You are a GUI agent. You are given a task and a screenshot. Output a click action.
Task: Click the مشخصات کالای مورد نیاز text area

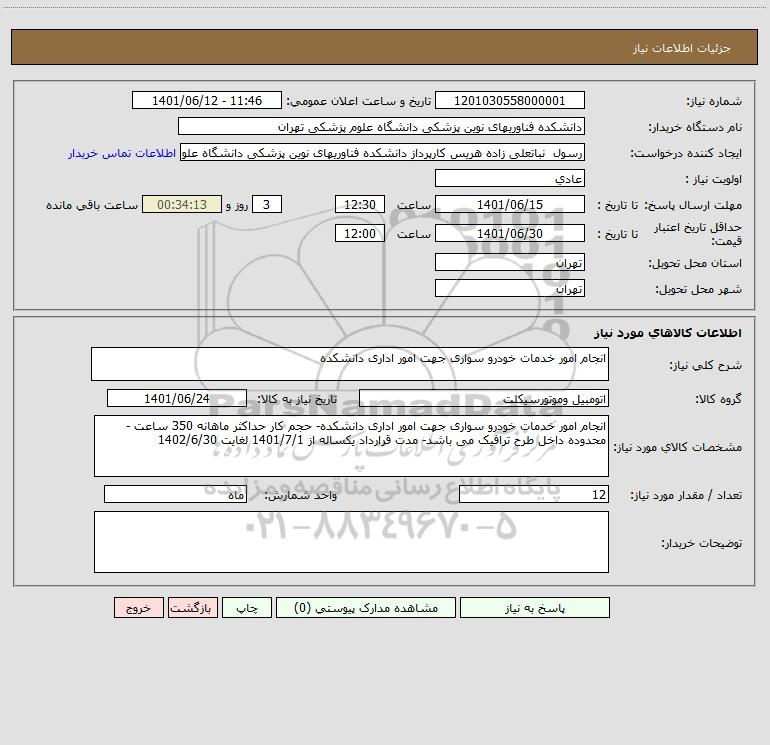[x=351, y=446]
